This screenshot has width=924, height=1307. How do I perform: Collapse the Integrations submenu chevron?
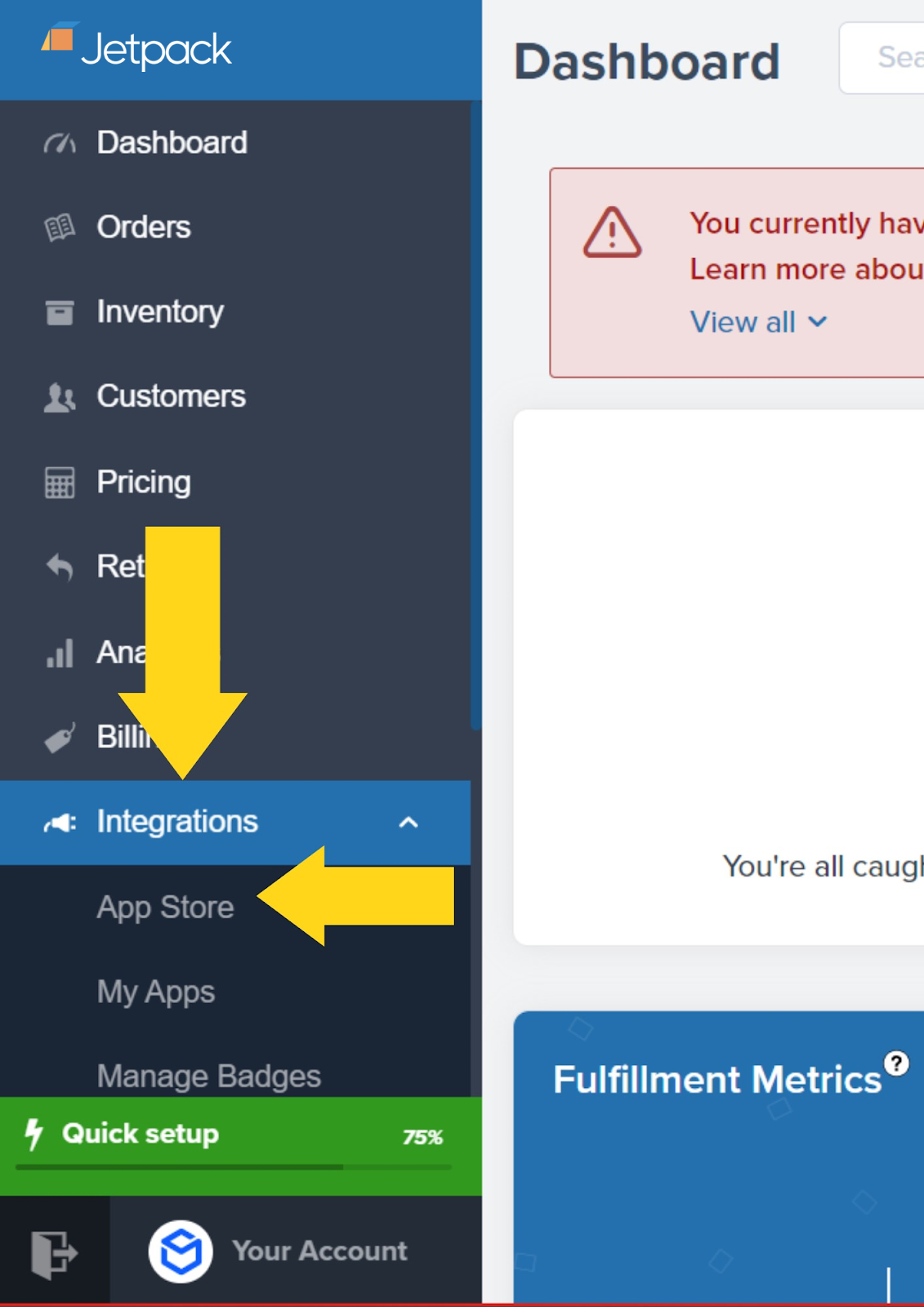tap(408, 823)
